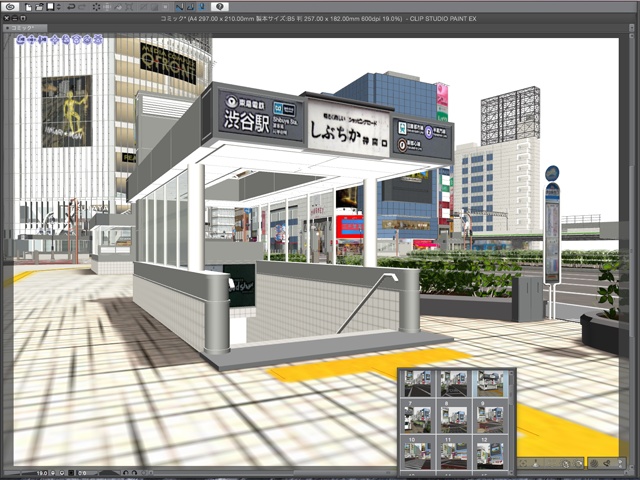
Task: Choose camera angle preset thumbnail 12
Action: pos(490,454)
